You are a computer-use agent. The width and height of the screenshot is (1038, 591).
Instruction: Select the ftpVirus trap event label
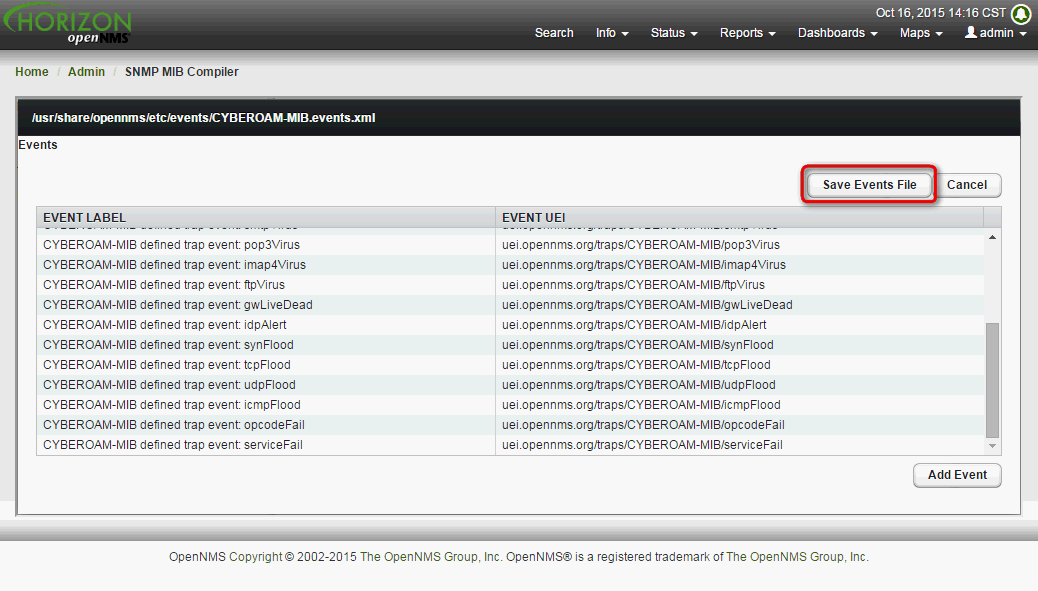pyautogui.click(x=164, y=285)
